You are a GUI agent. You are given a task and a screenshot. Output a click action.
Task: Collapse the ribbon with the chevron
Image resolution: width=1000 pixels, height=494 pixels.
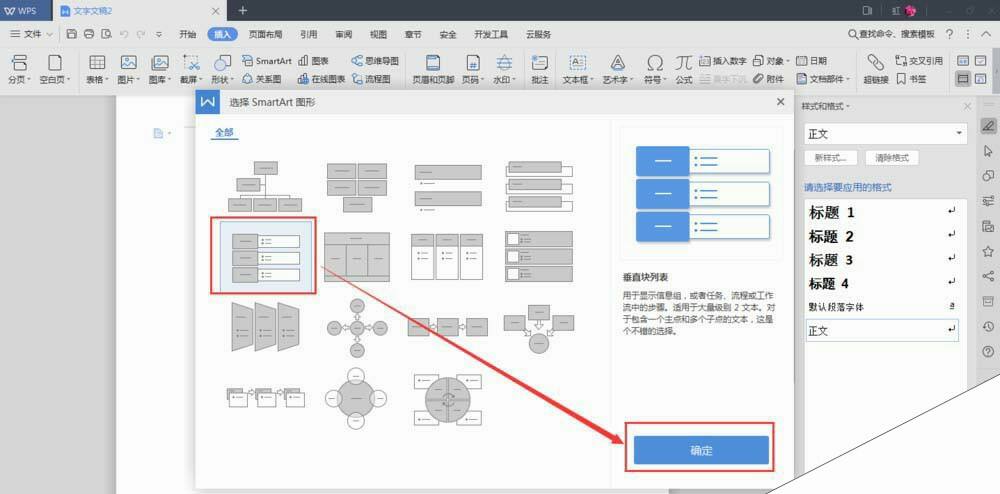985,34
